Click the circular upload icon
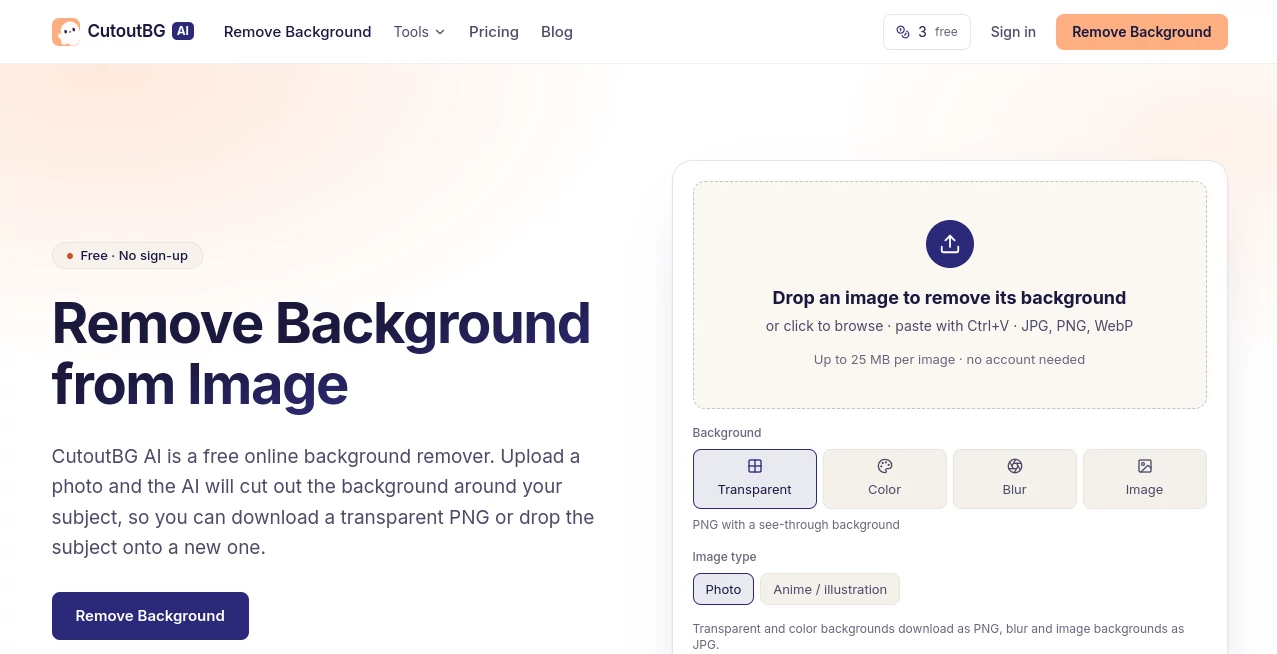 point(950,244)
